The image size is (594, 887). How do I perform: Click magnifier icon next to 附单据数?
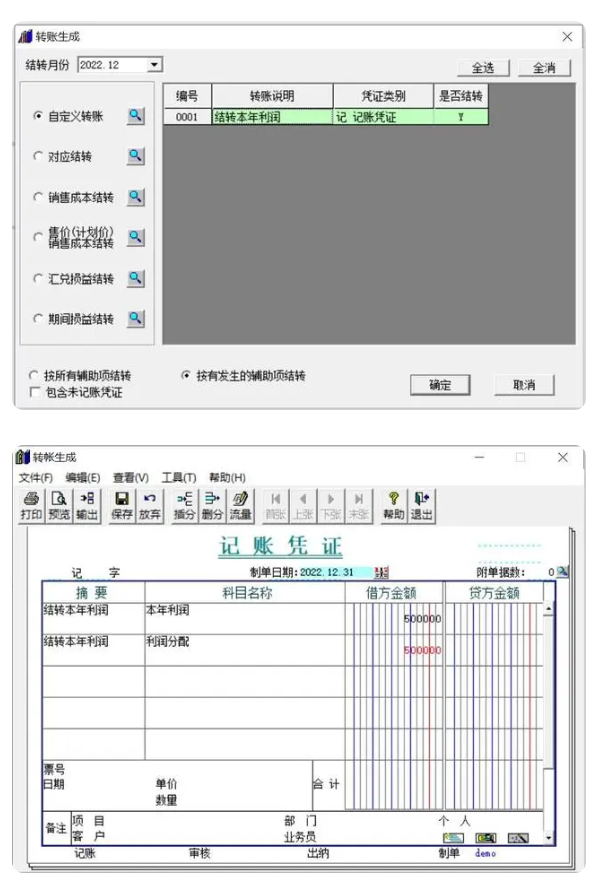(x=562, y=571)
